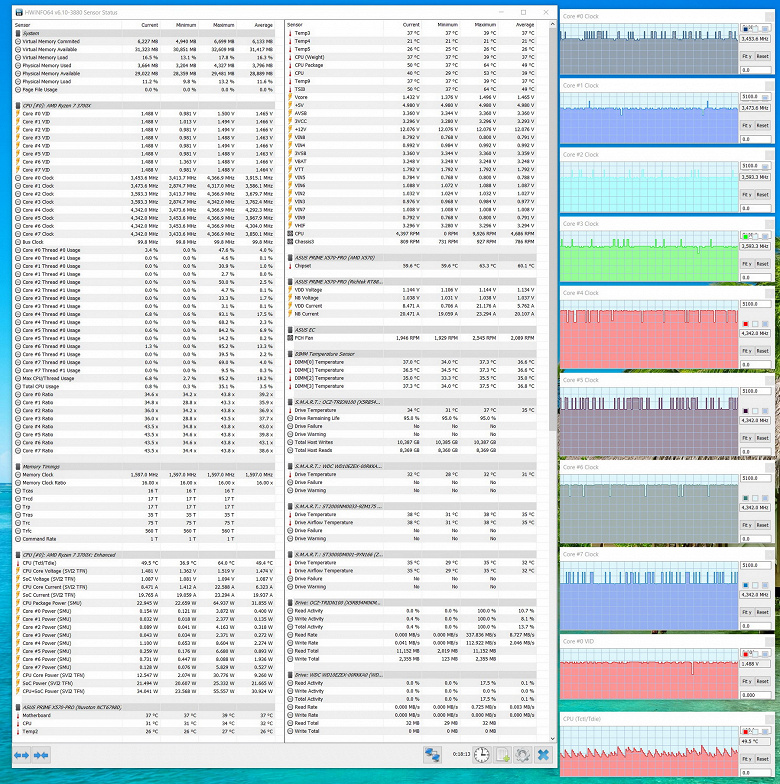This screenshot has width=780, height=784.
Task: Select the Memory Timings section header
Action: point(41,466)
